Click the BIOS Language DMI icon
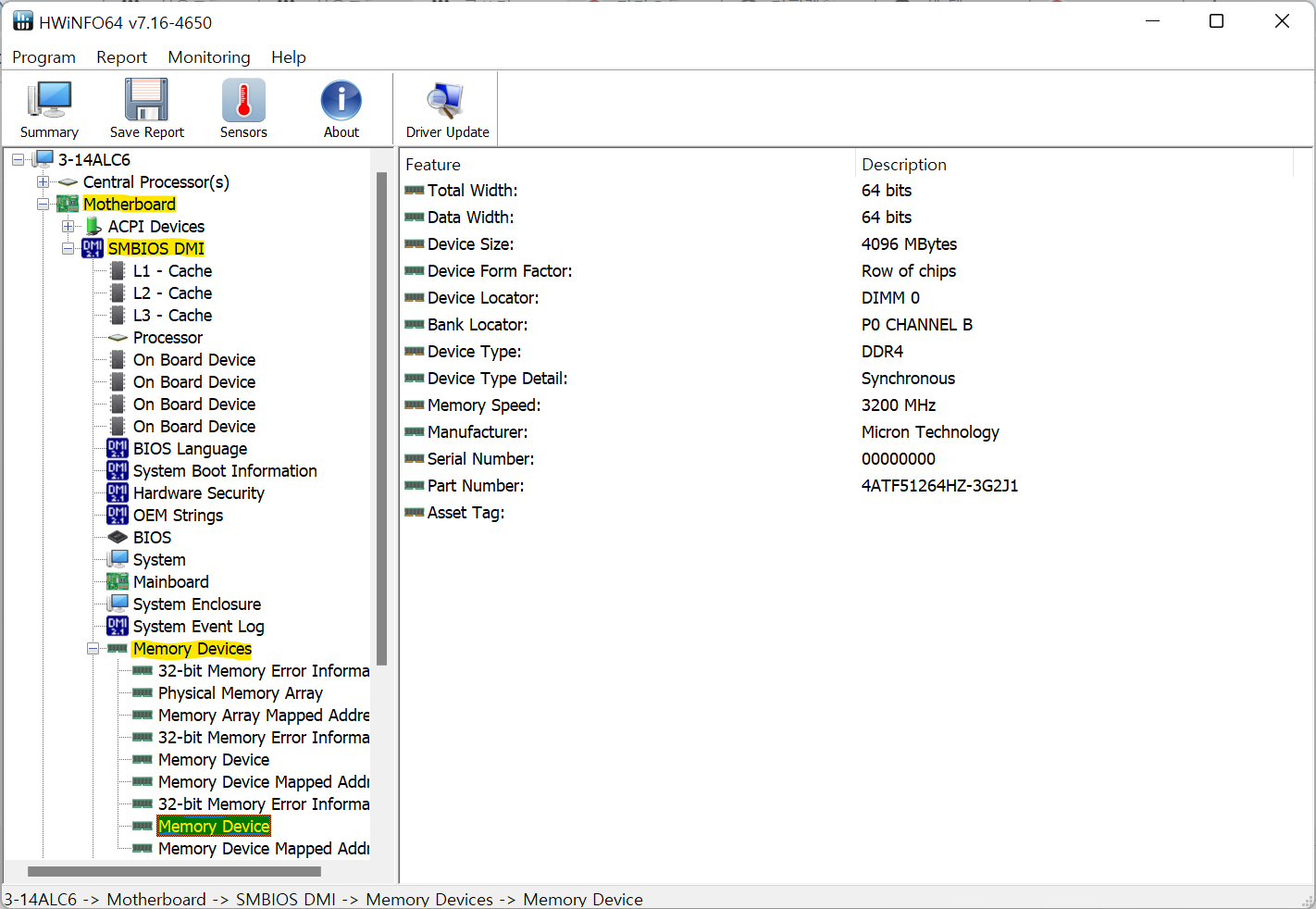 118,448
